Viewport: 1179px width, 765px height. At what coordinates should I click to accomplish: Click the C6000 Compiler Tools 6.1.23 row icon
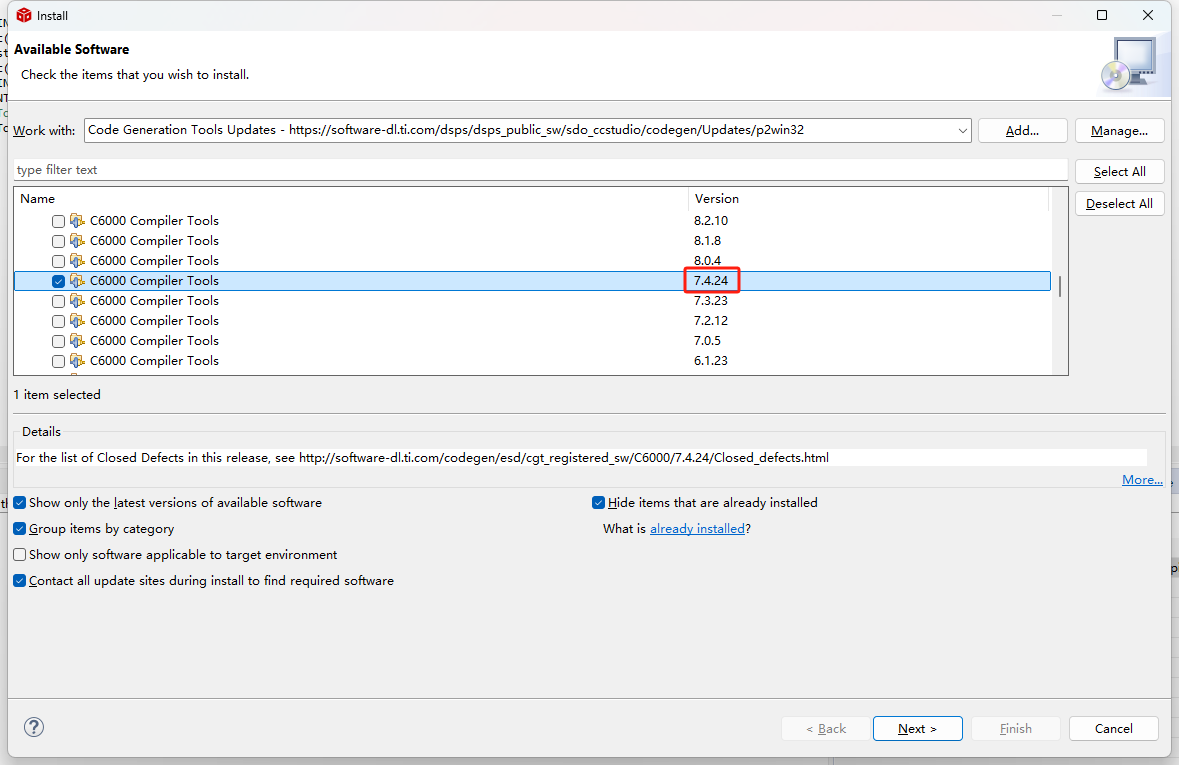tap(77, 361)
